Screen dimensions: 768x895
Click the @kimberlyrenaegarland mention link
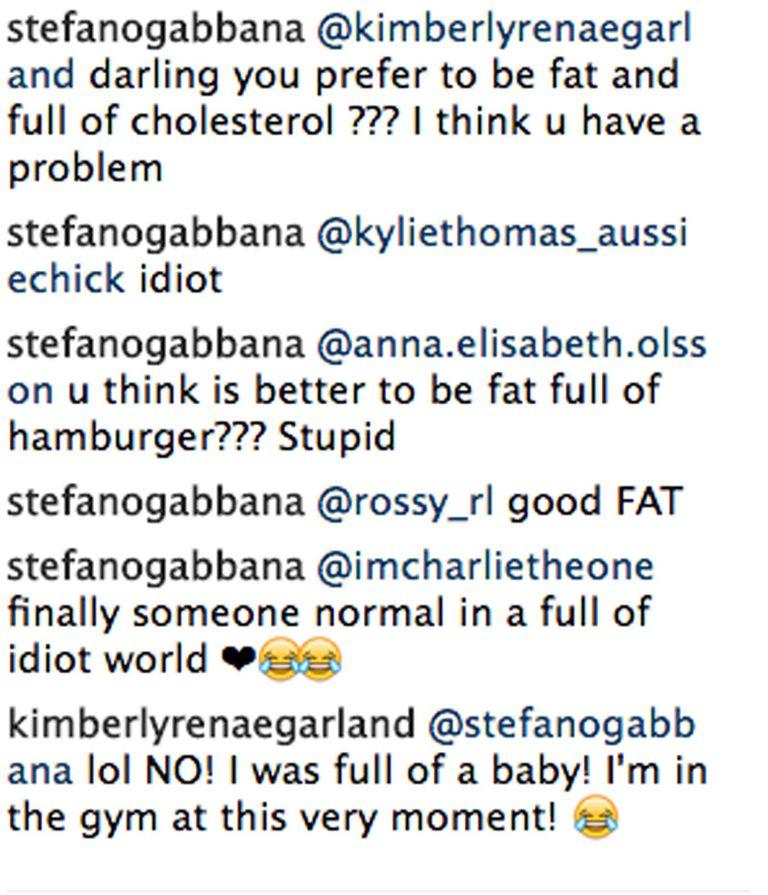[x=504, y=29]
